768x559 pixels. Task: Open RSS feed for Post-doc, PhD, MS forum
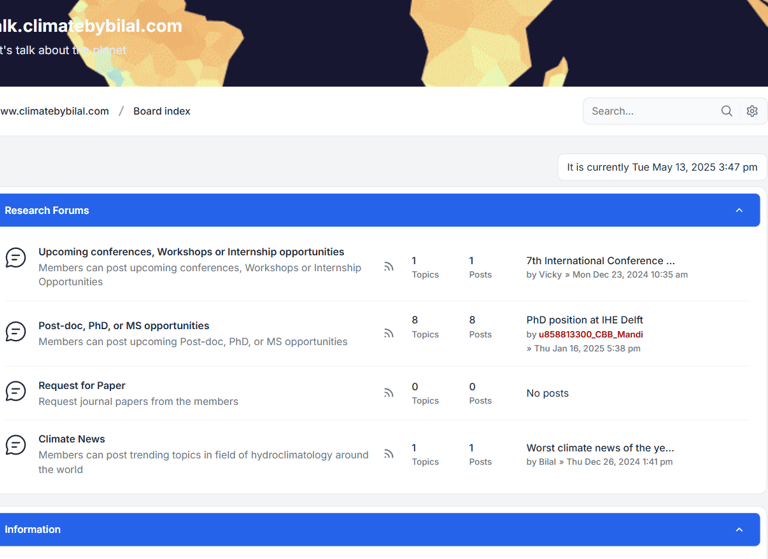tap(388, 334)
